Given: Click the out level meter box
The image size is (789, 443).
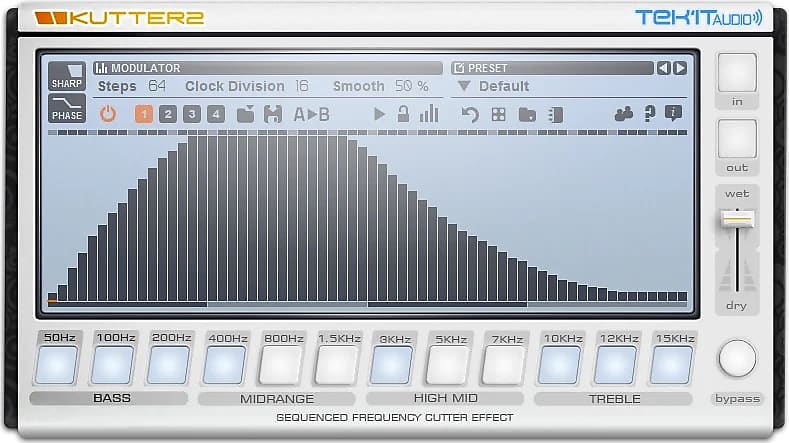Looking at the screenshot, I should point(737,139).
